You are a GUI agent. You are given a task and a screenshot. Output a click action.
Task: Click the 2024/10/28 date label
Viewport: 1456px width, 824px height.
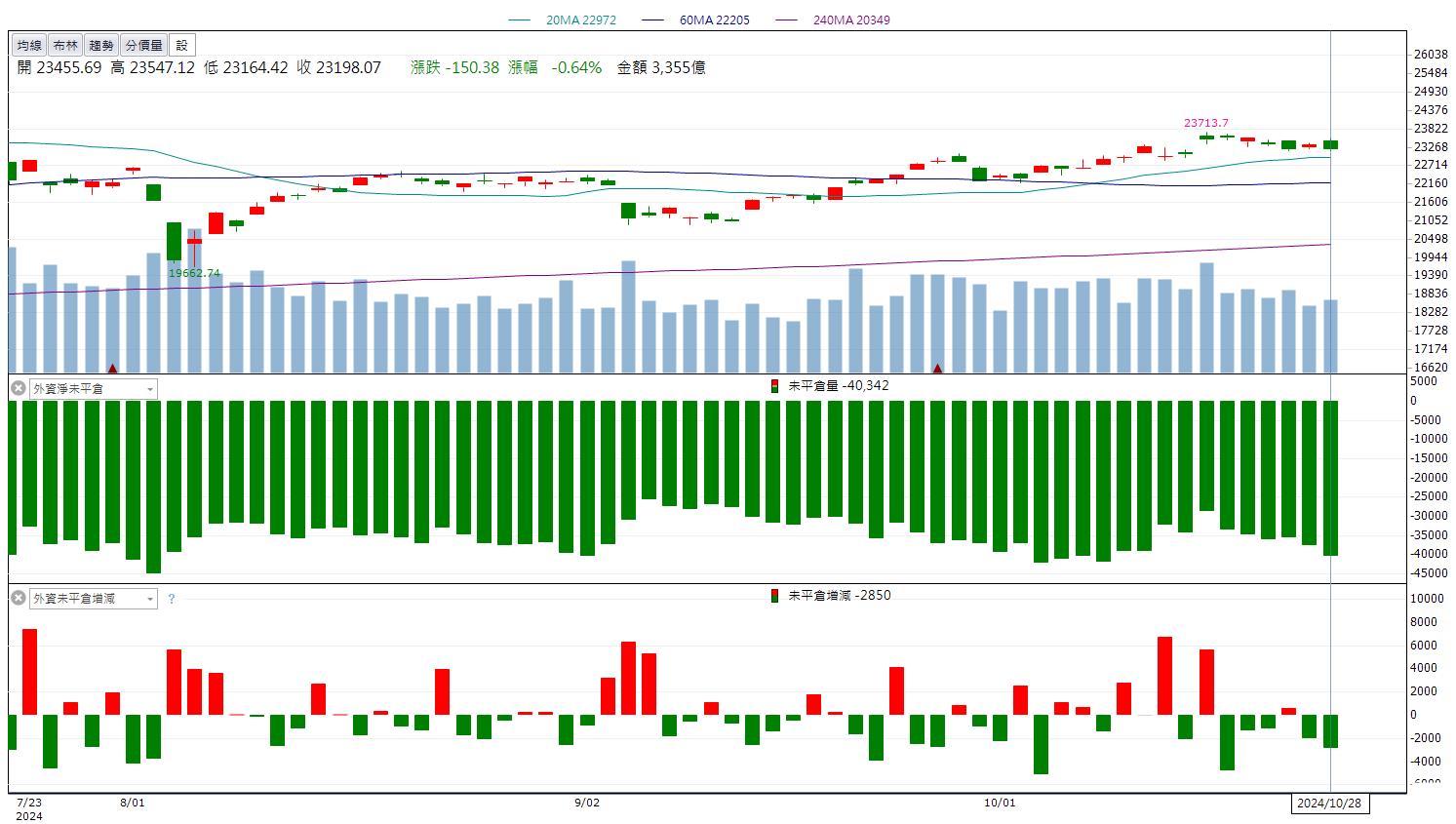[x=1331, y=804]
